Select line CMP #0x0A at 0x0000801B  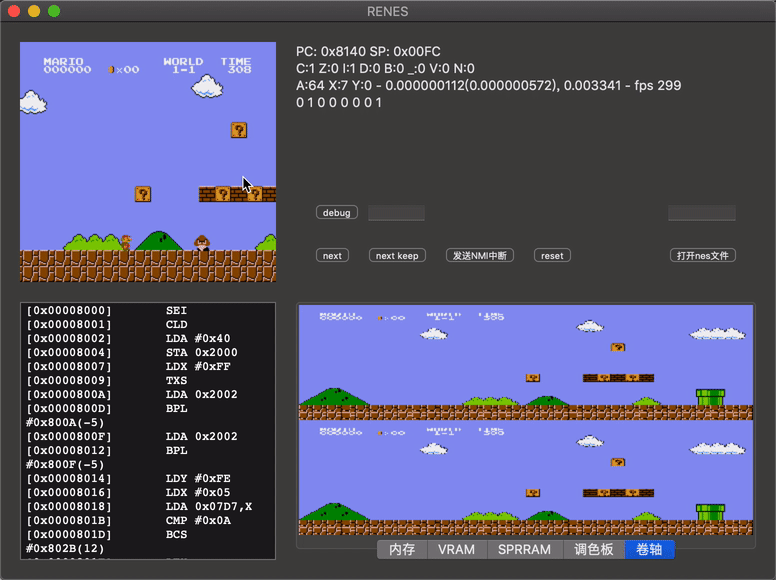[x=128, y=520]
